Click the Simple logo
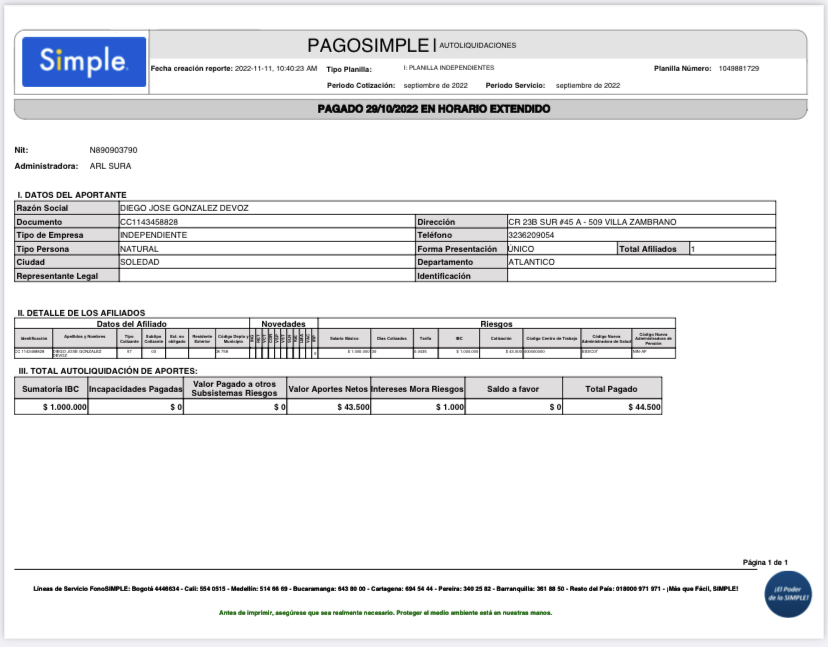The height and width of the screenshot is (647, 828). 84,62
